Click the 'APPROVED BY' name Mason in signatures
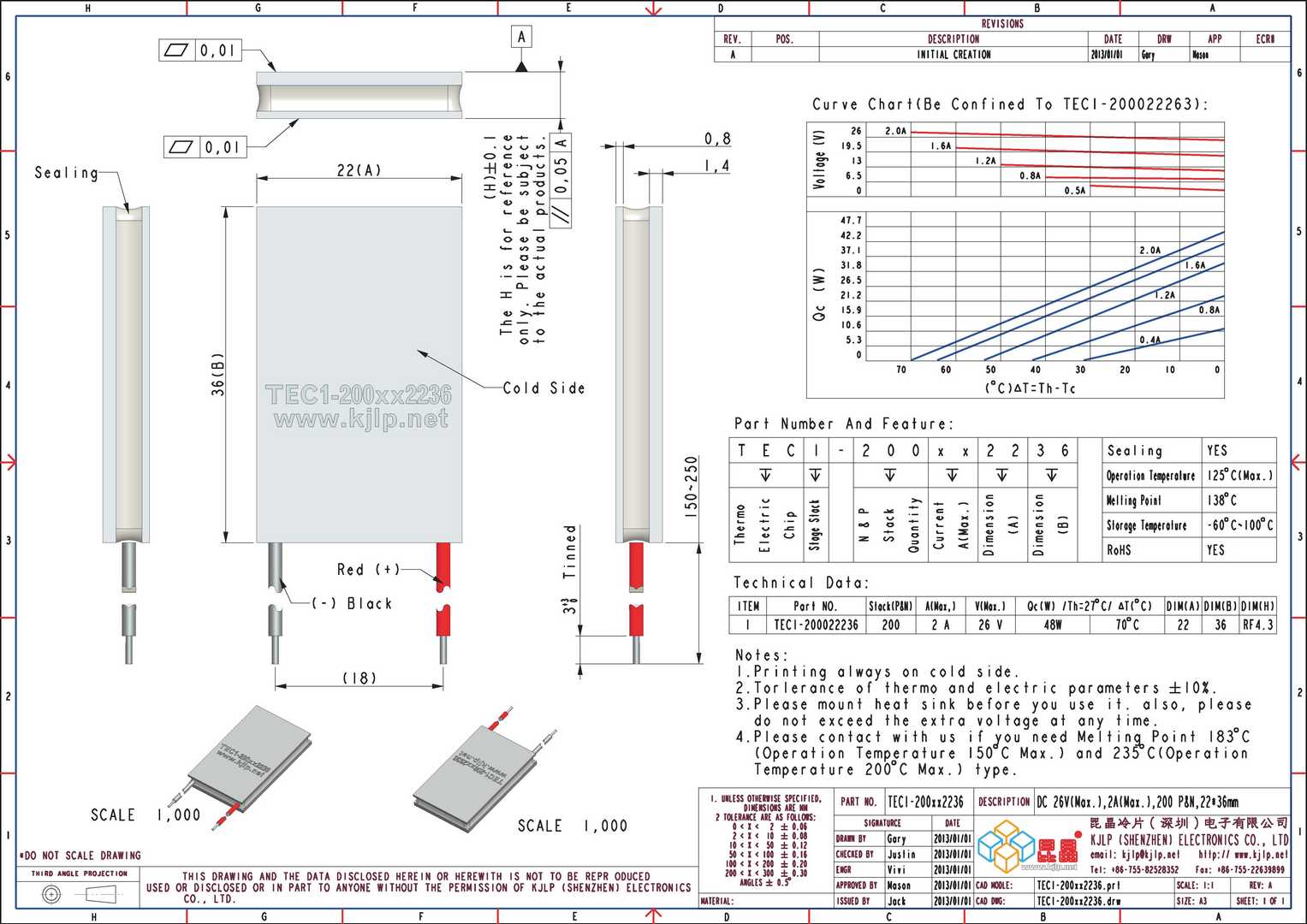This screenshot has width=1307, height=924. tap(899, 885)
